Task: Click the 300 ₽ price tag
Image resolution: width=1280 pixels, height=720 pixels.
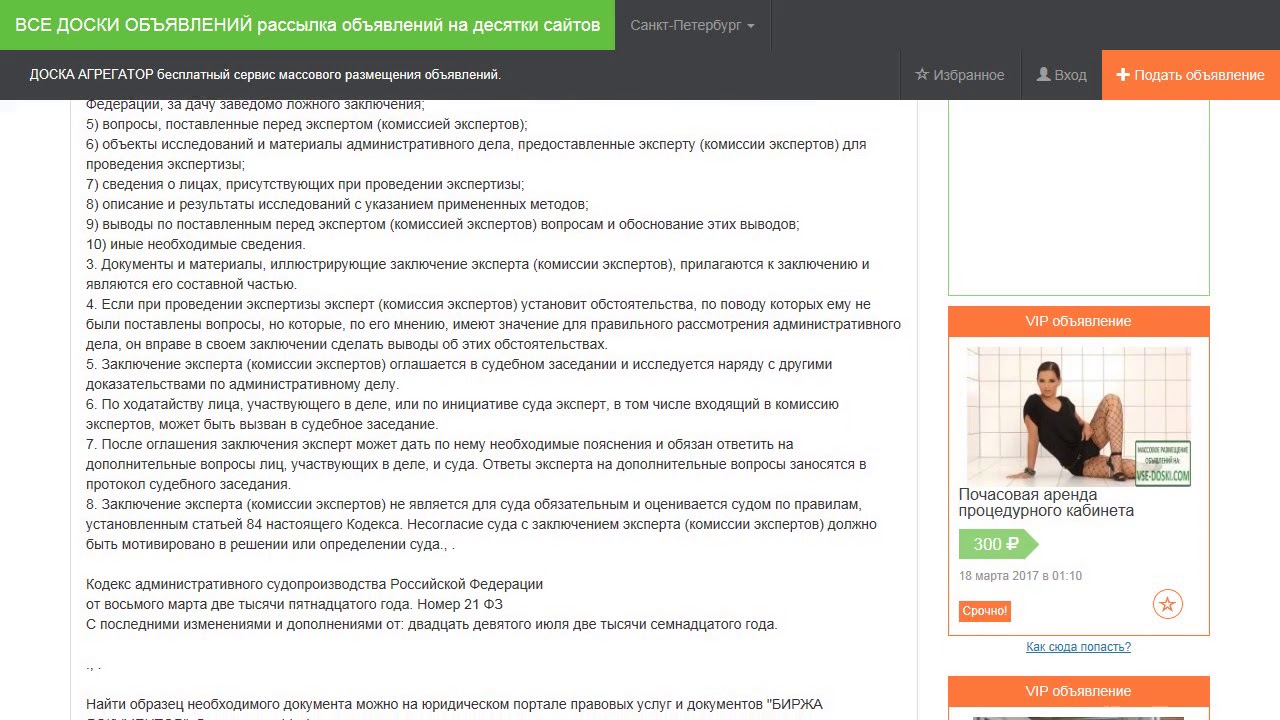Action: coord(998,544)
